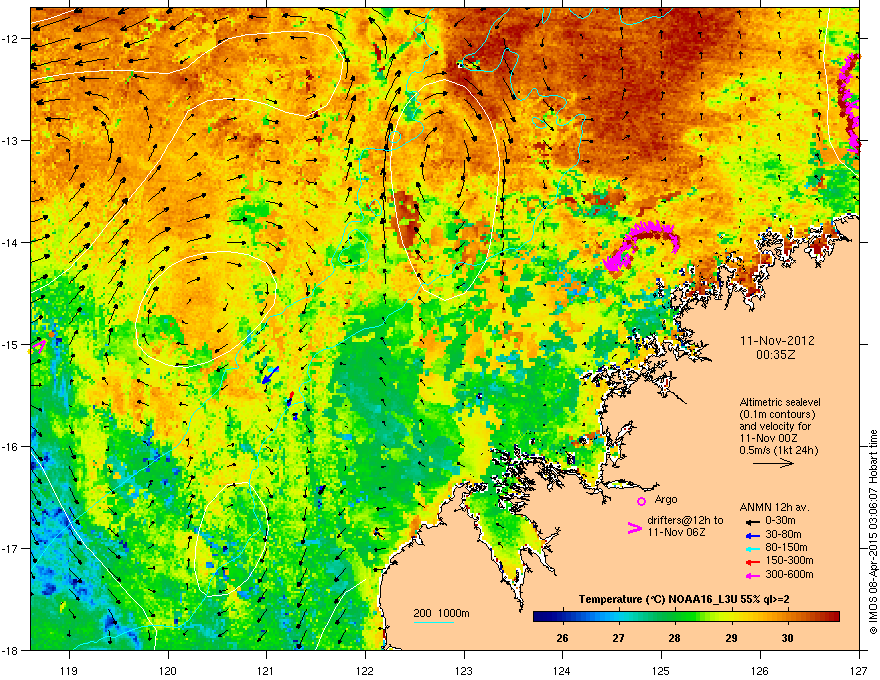Click the '30-80m' depth label
The height and width of the screenshot is (680, 880).
coord(783,534)
